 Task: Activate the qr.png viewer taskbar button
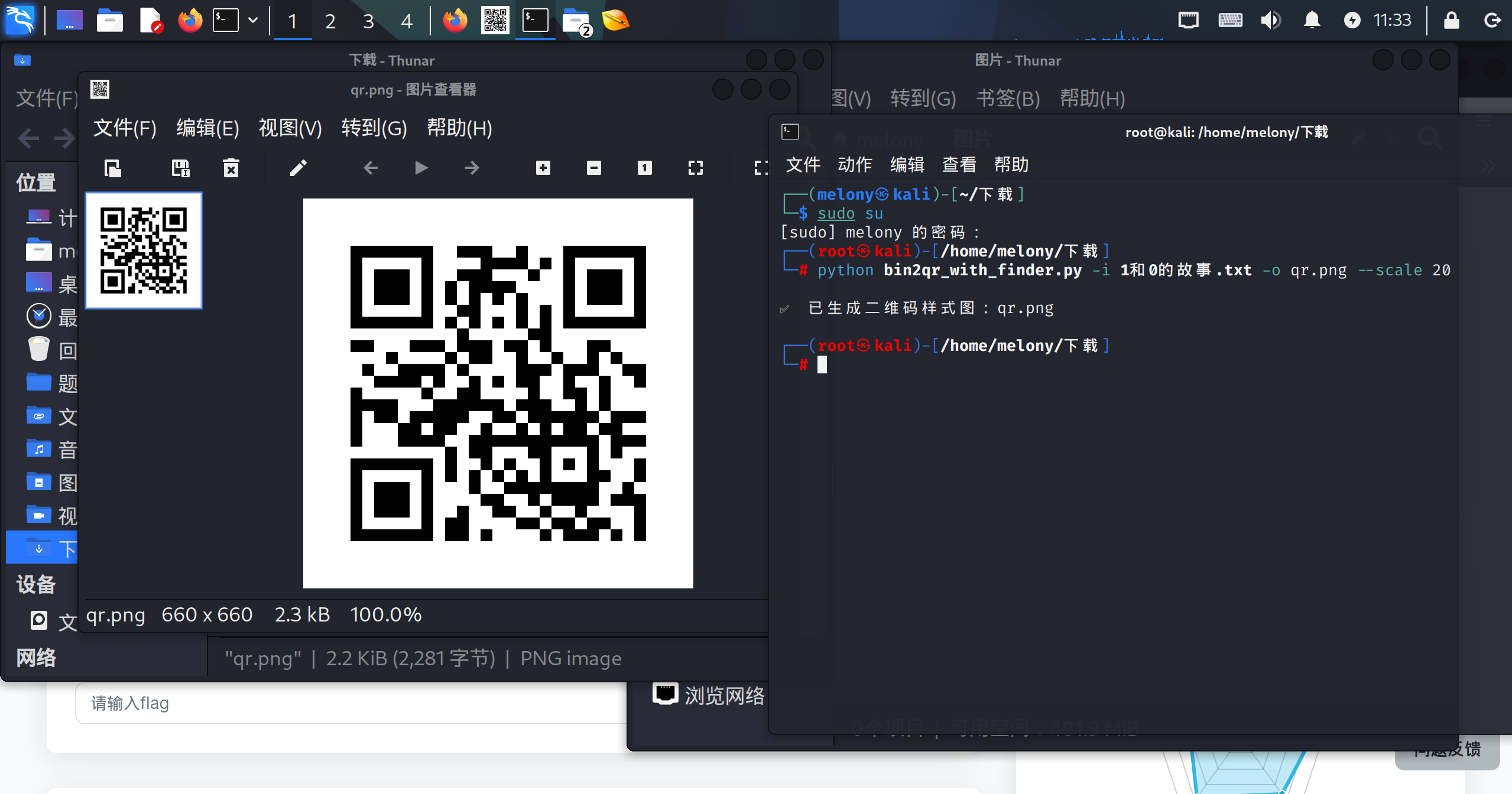(x=495, y=21)
